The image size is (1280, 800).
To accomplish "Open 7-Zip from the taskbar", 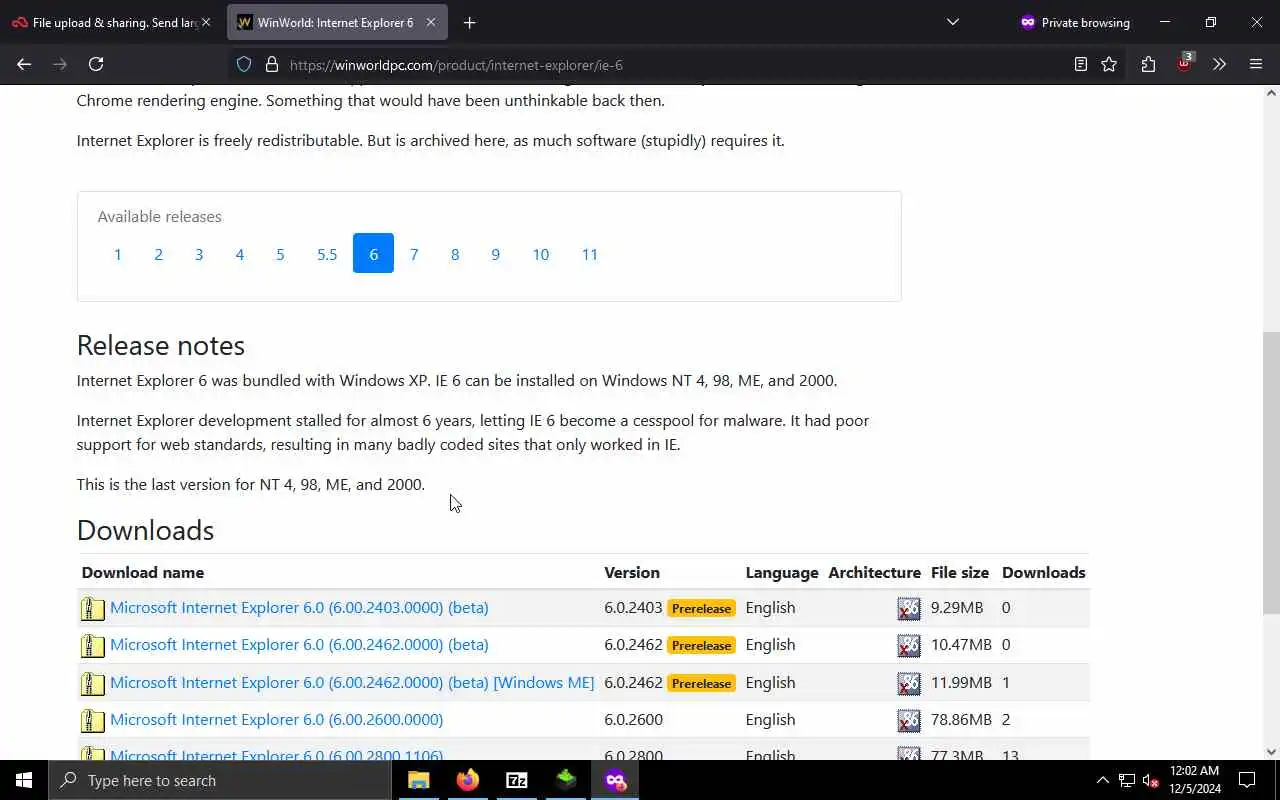I will (x=517, y=780).
